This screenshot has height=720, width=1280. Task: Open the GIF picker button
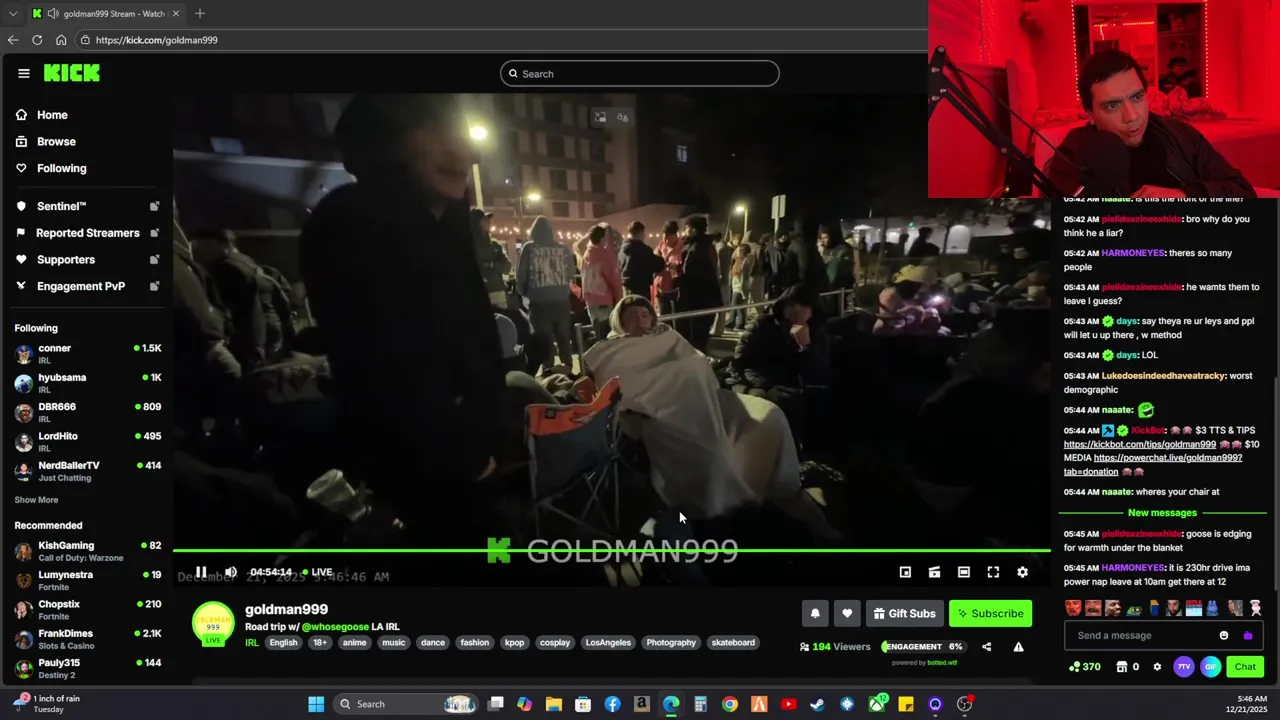[1210, 667]
